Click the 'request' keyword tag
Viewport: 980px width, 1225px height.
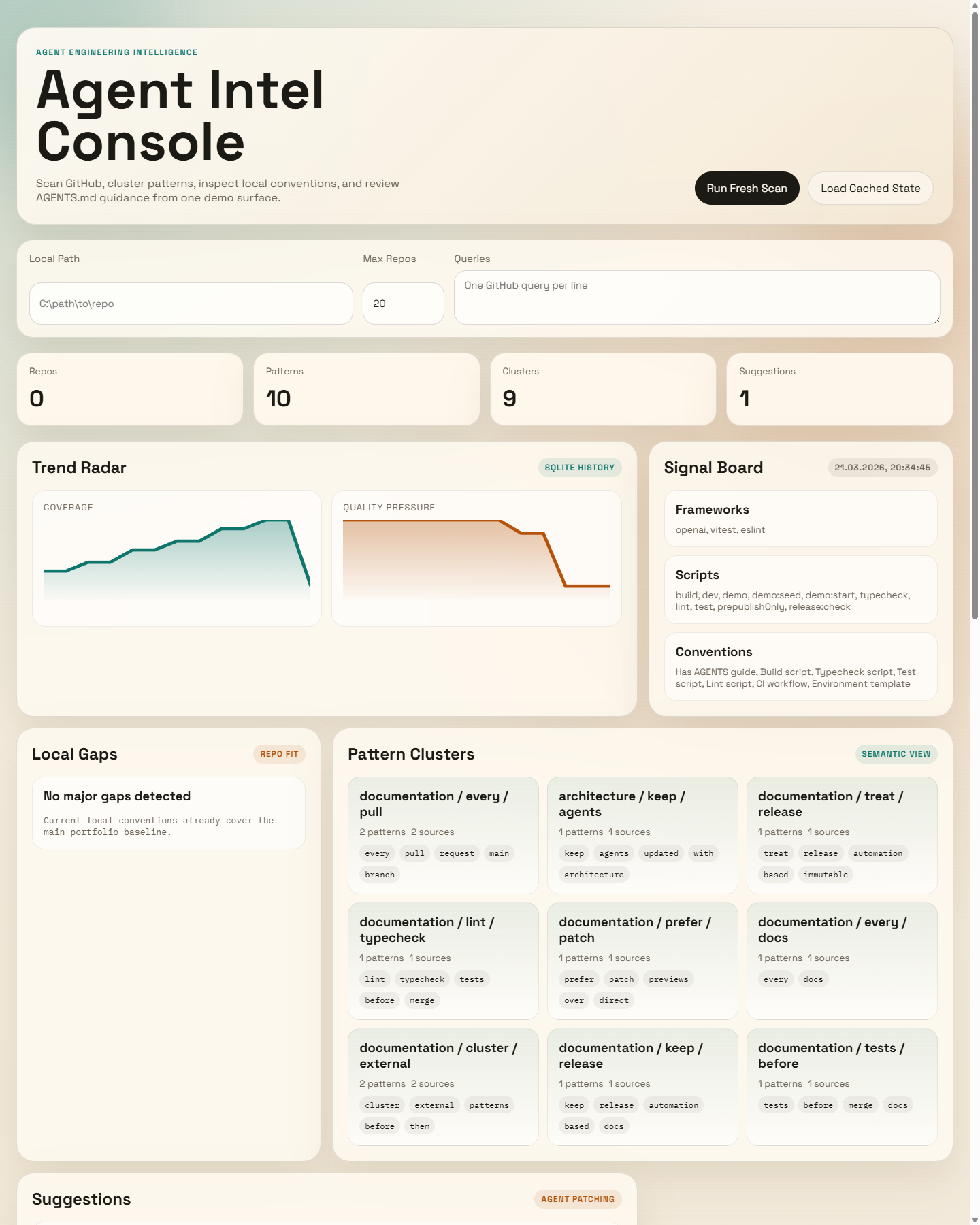pyautogui.click(x=457, y=853)
